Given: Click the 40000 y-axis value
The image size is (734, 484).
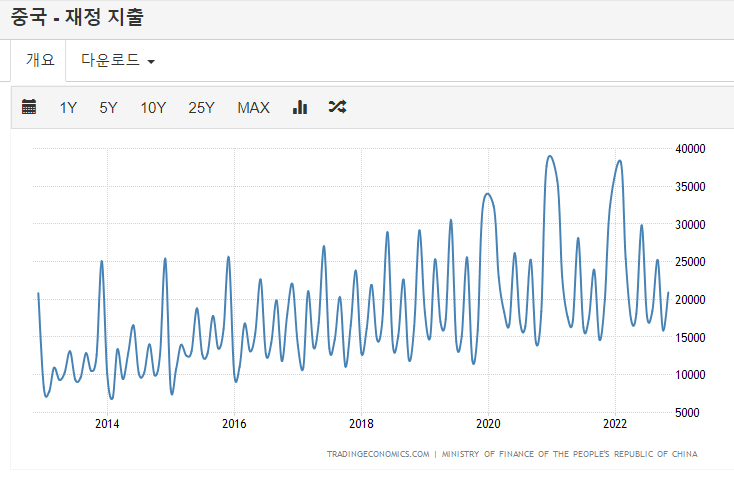Looking at the screenshot, I should coord(690,149).
